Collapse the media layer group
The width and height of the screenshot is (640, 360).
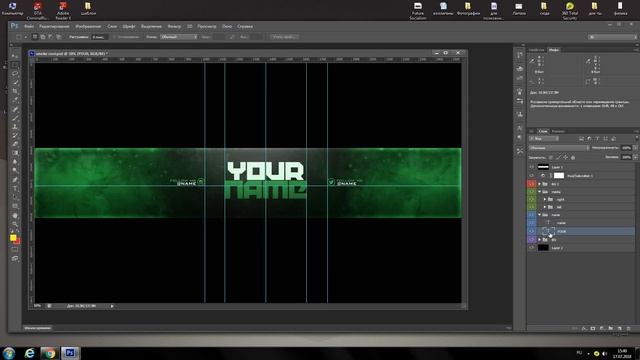540,192
